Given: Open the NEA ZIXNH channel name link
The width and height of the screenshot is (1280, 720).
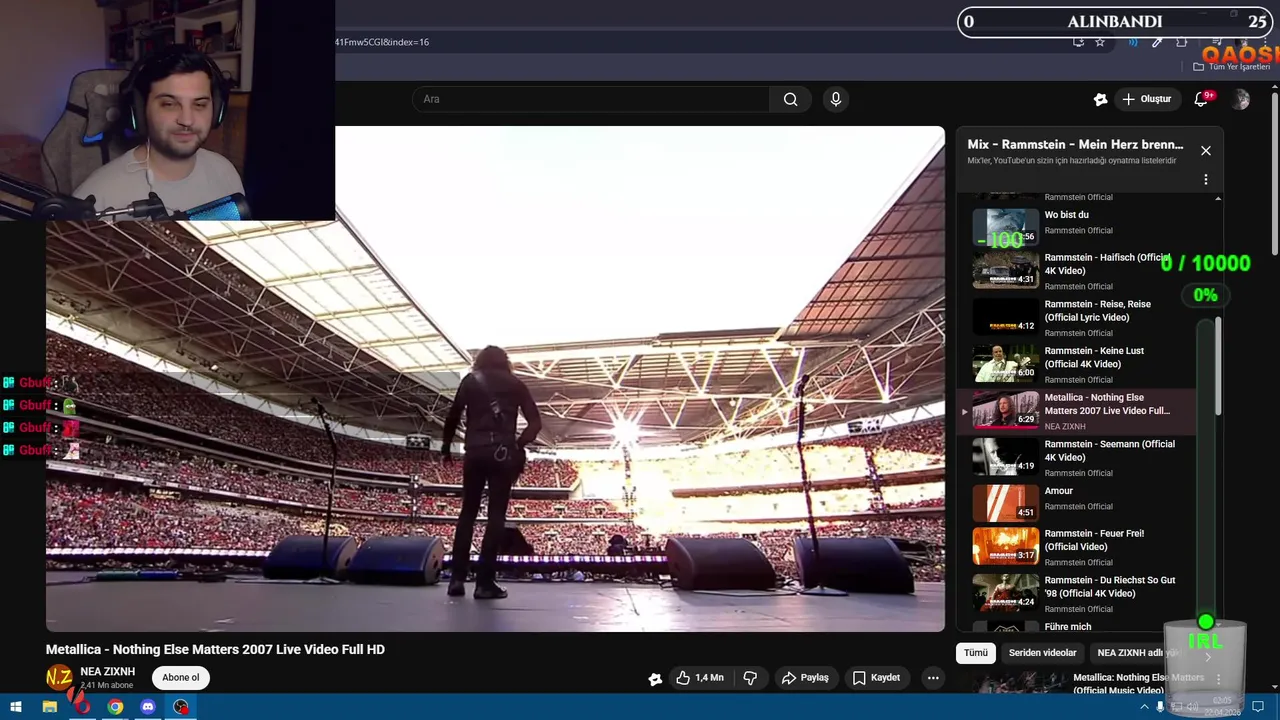Looking at the screenshot, I should 108,672.
